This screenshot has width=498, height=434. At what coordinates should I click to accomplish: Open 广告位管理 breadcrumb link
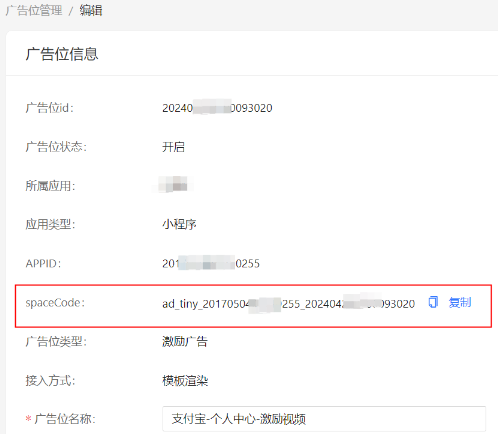(34, 10)
